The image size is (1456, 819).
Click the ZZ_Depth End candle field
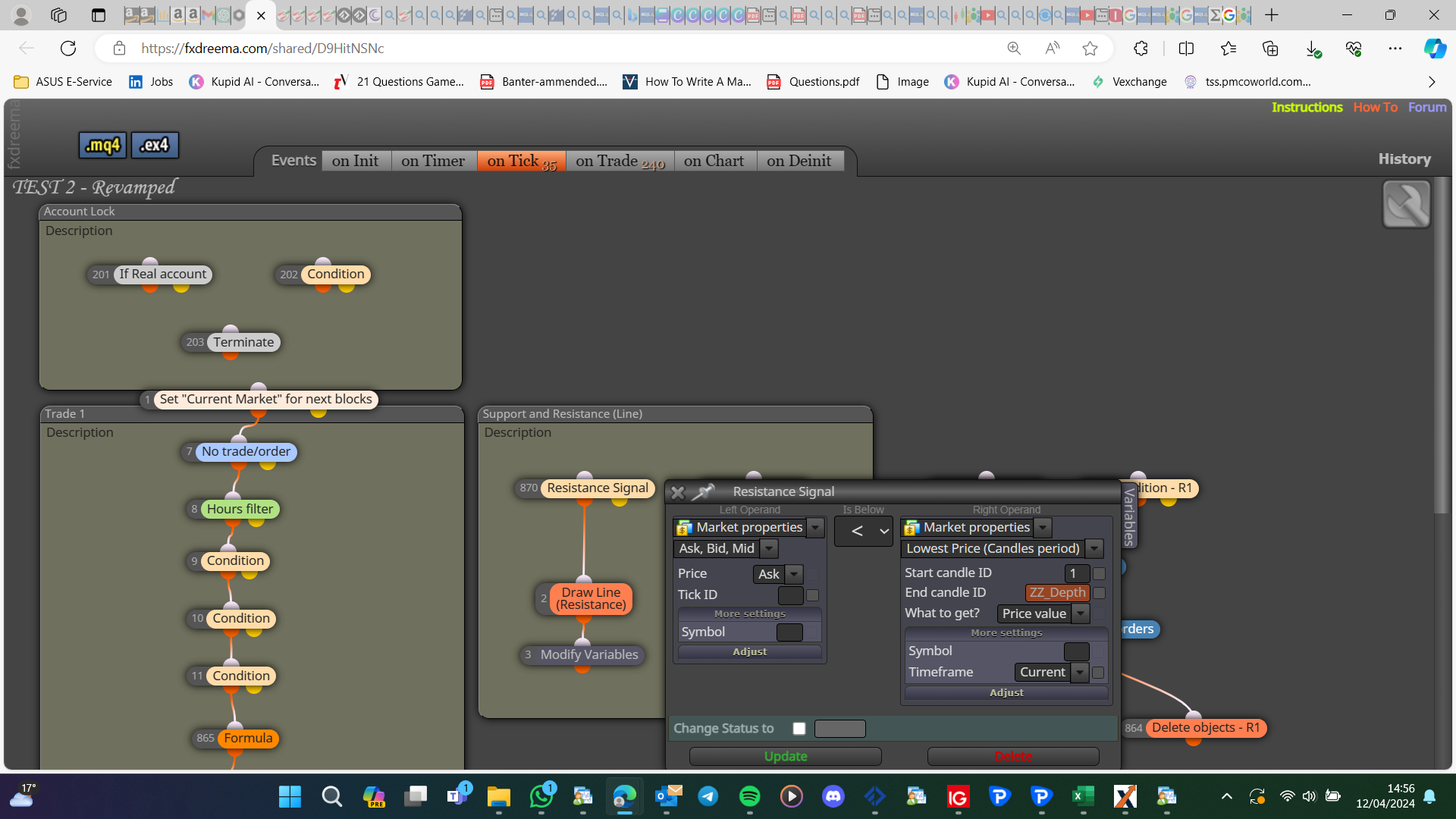[1057, 593]
